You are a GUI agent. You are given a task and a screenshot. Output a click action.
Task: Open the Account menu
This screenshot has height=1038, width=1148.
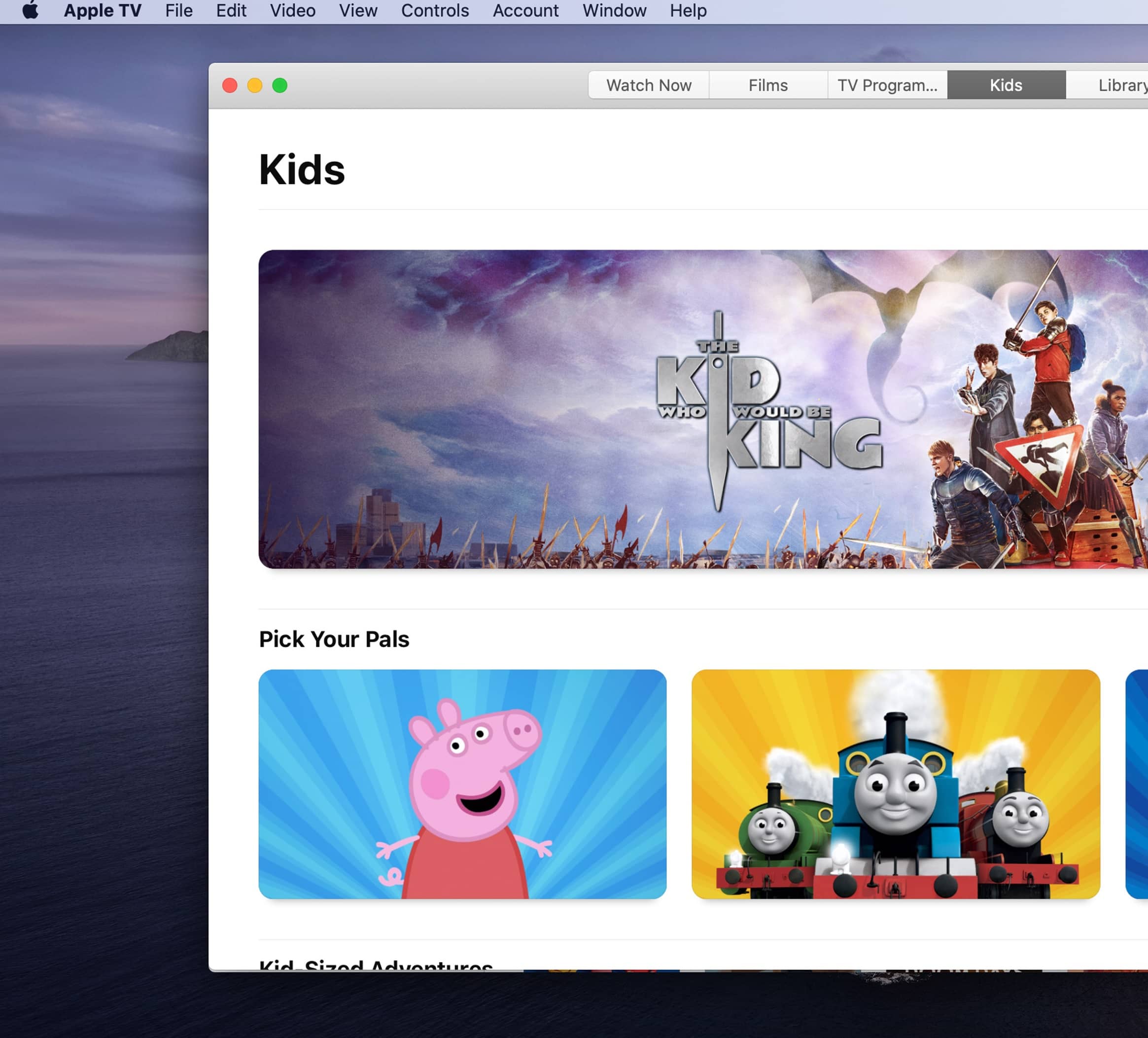coord(525,10)
